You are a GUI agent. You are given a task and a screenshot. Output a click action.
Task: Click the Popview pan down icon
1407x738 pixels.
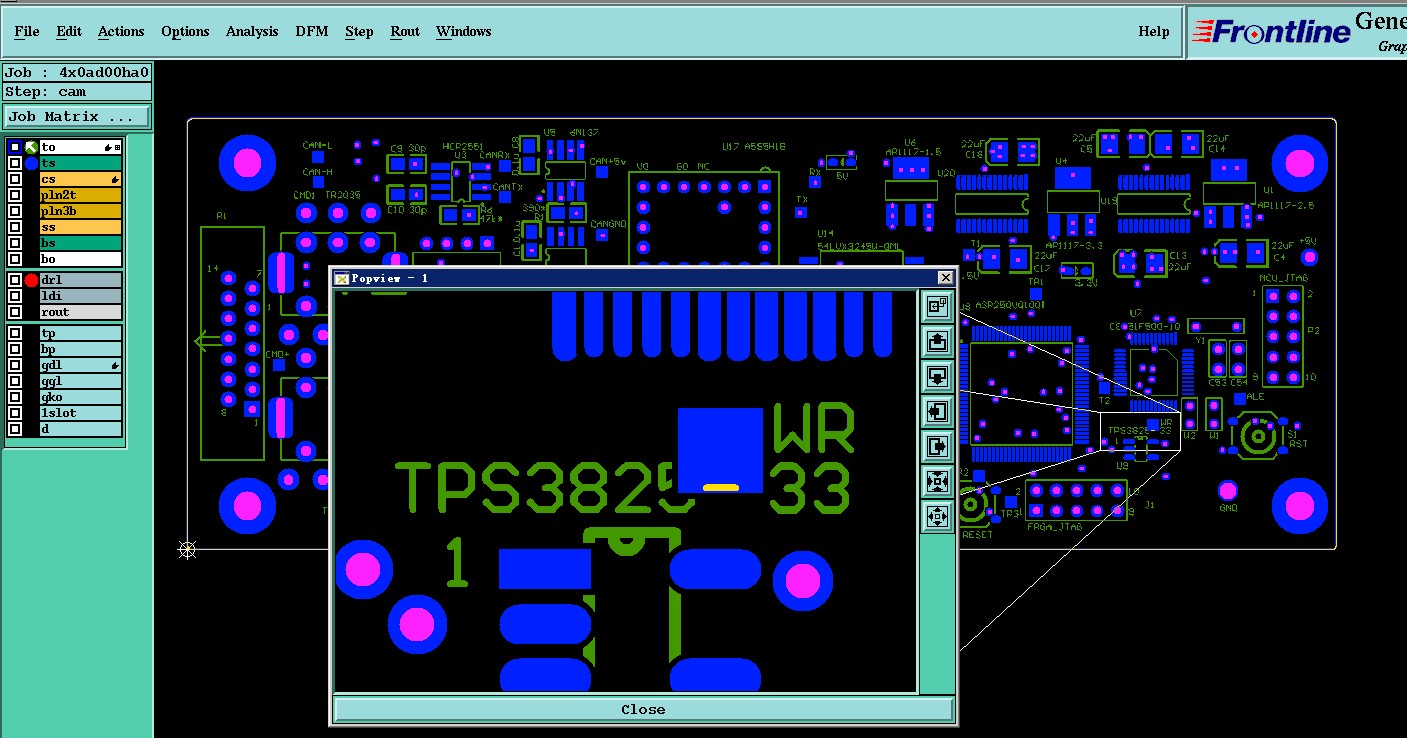(x=937, y=377)
